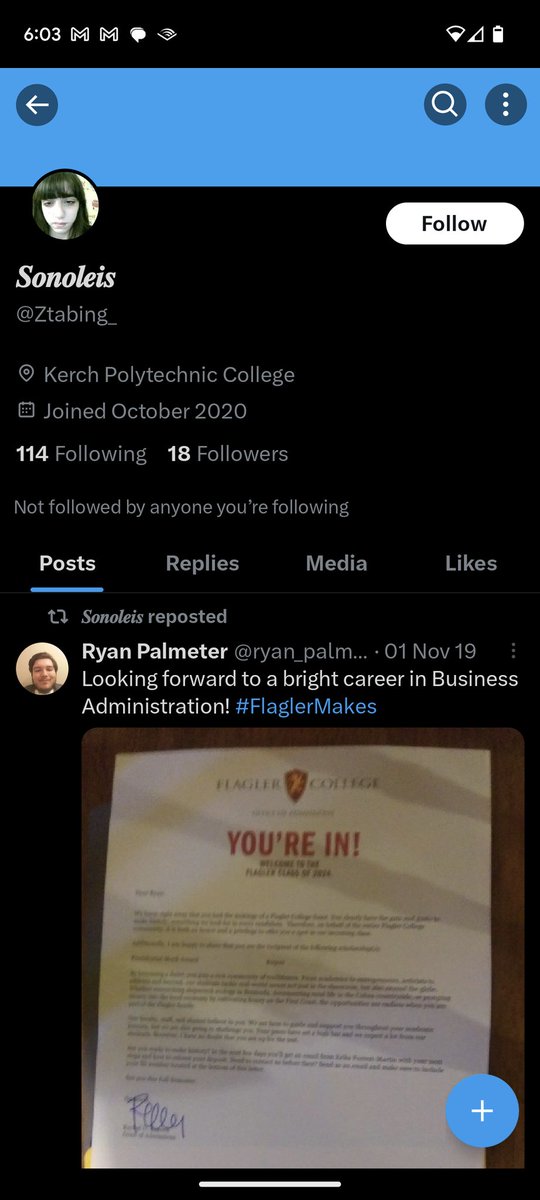Open Ryan Palmeter's profile picture

tap(42, 668)
